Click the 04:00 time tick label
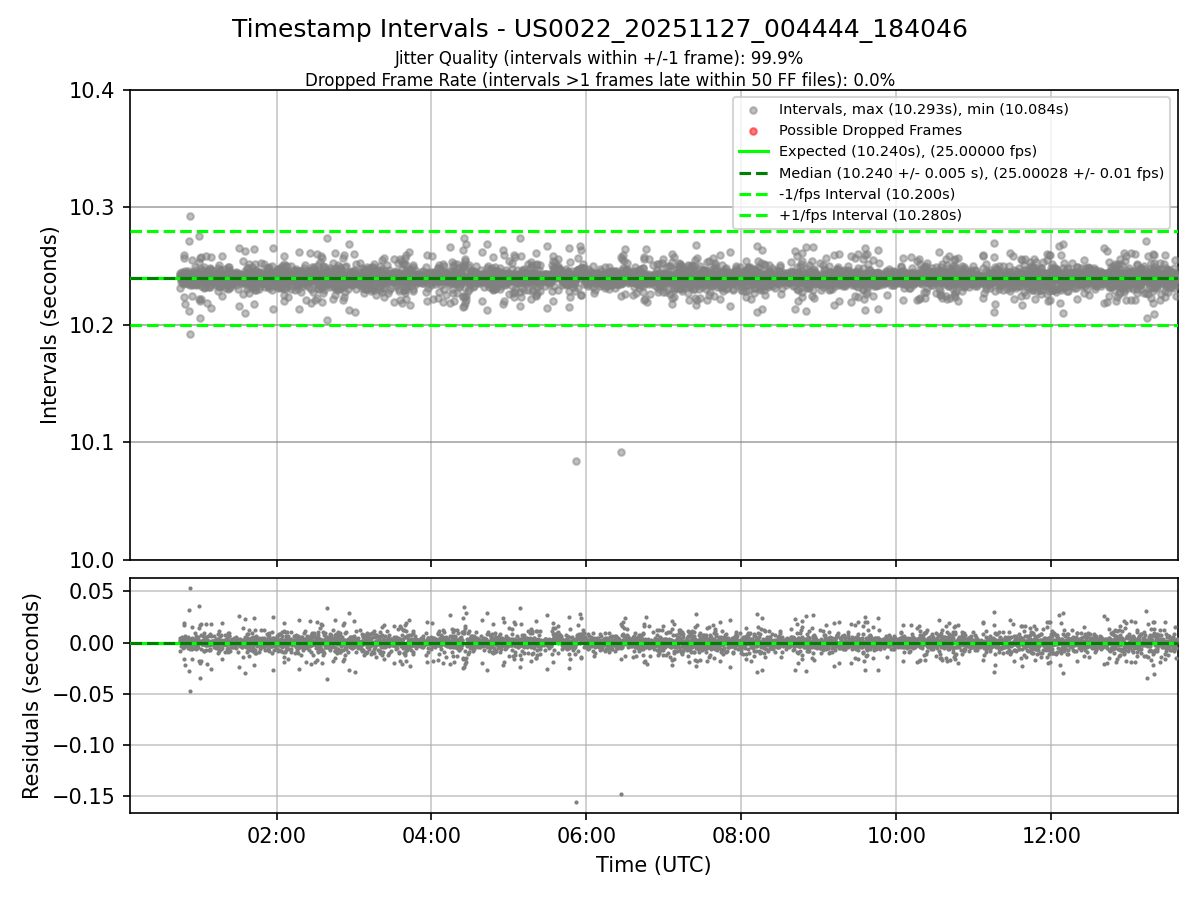The width and height of the screenshot is (1200, 900). pos(431,835)
